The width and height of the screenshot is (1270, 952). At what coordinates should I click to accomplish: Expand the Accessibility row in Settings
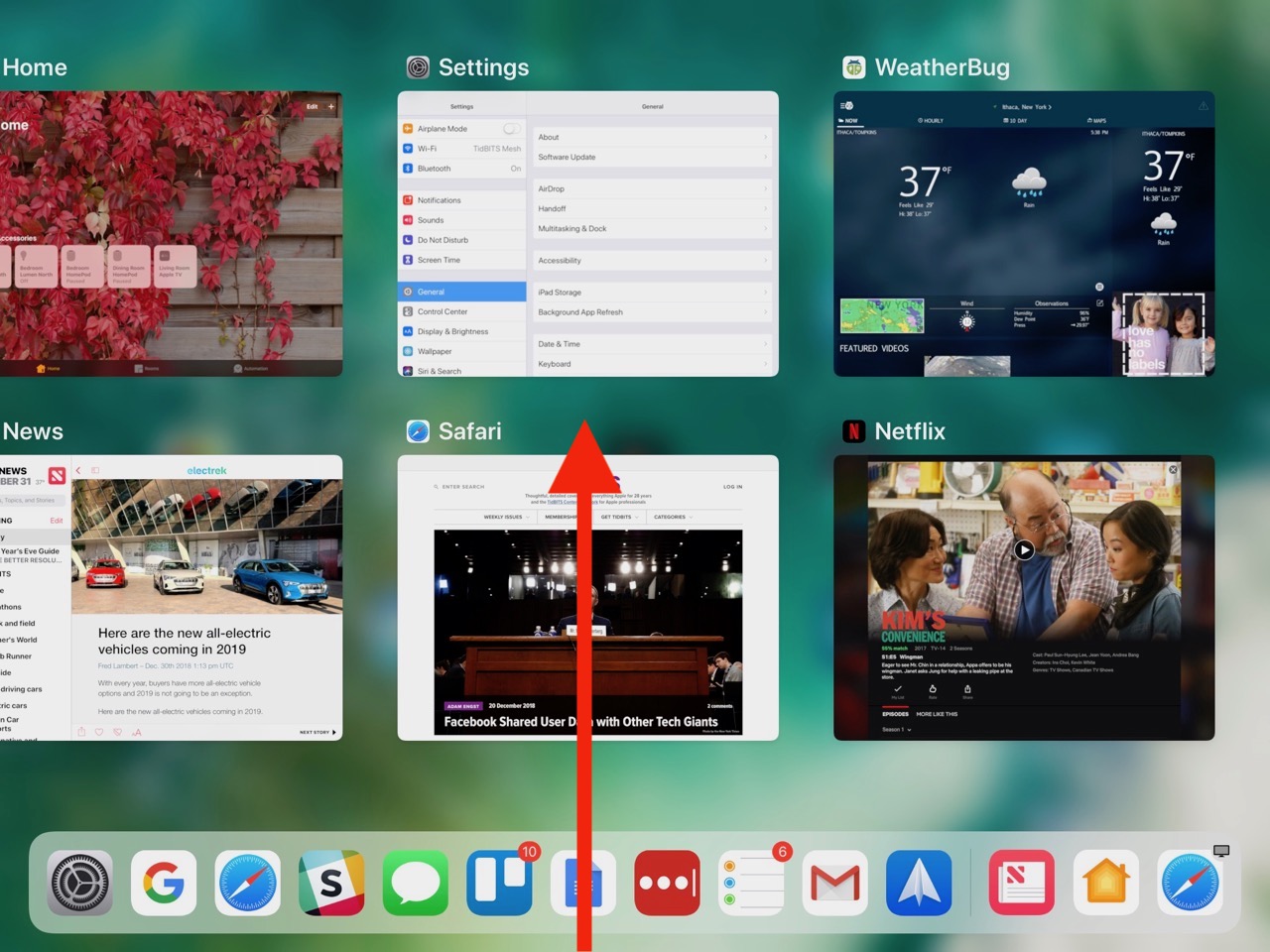(x=652, y=260)
